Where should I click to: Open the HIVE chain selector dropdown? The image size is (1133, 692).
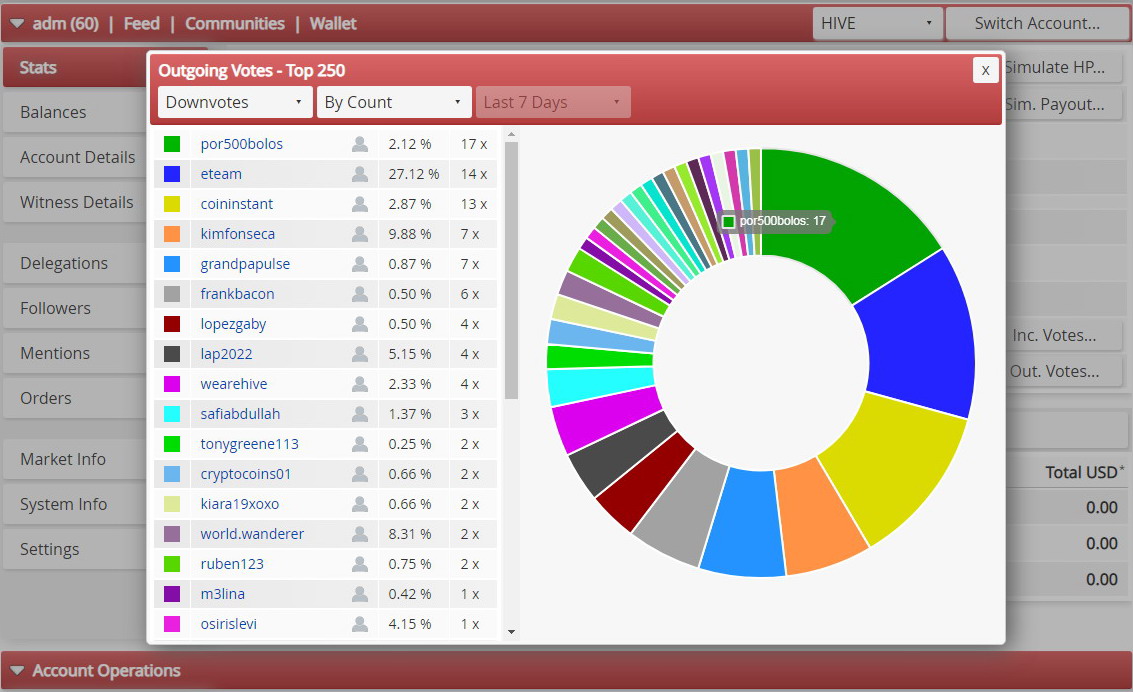877,23
